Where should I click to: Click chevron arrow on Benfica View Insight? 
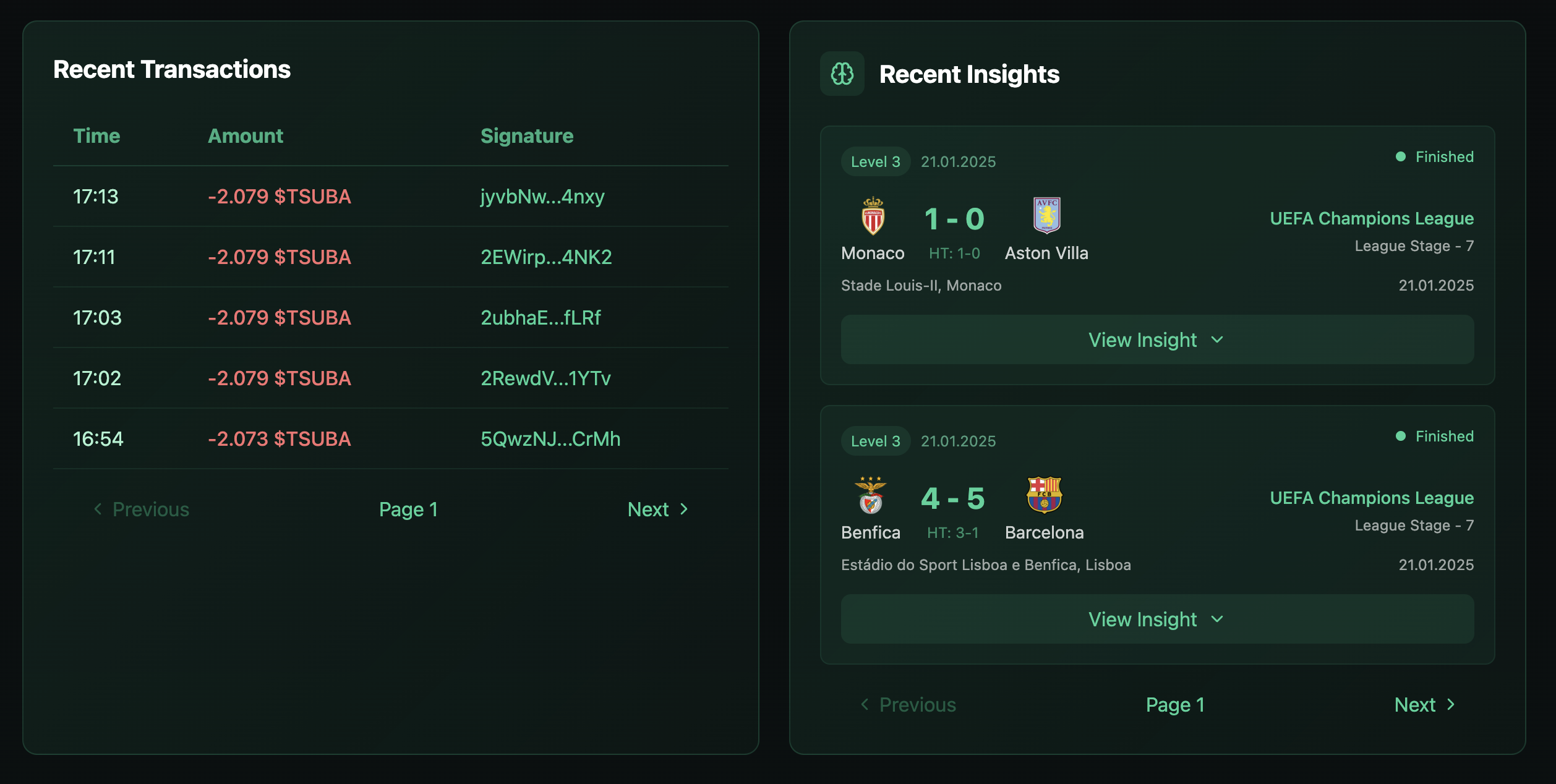(x=1216, y=619)
